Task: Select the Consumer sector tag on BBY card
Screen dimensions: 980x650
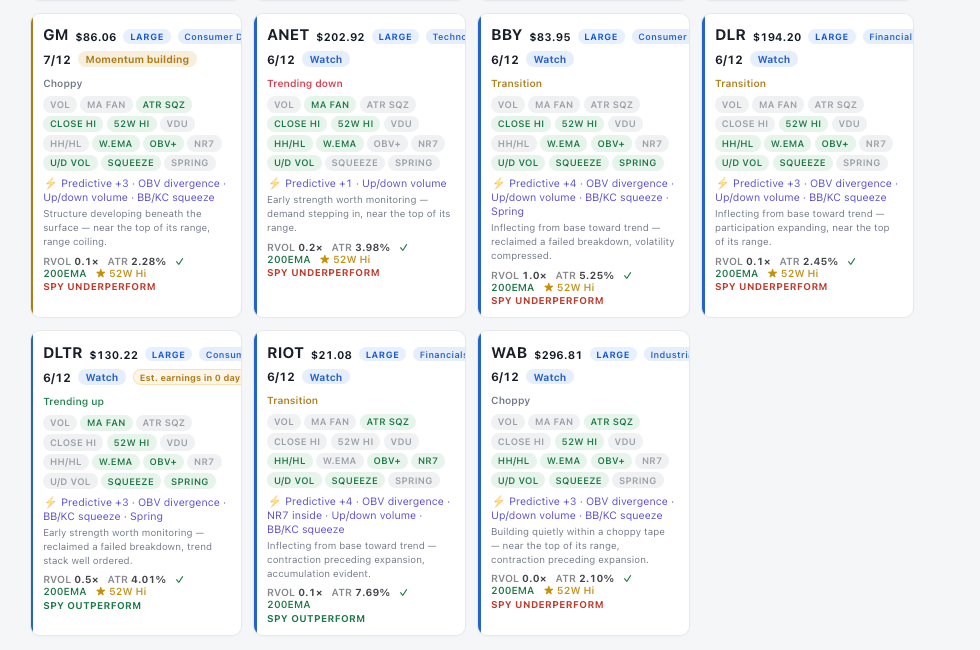Action: pos(661,37)
